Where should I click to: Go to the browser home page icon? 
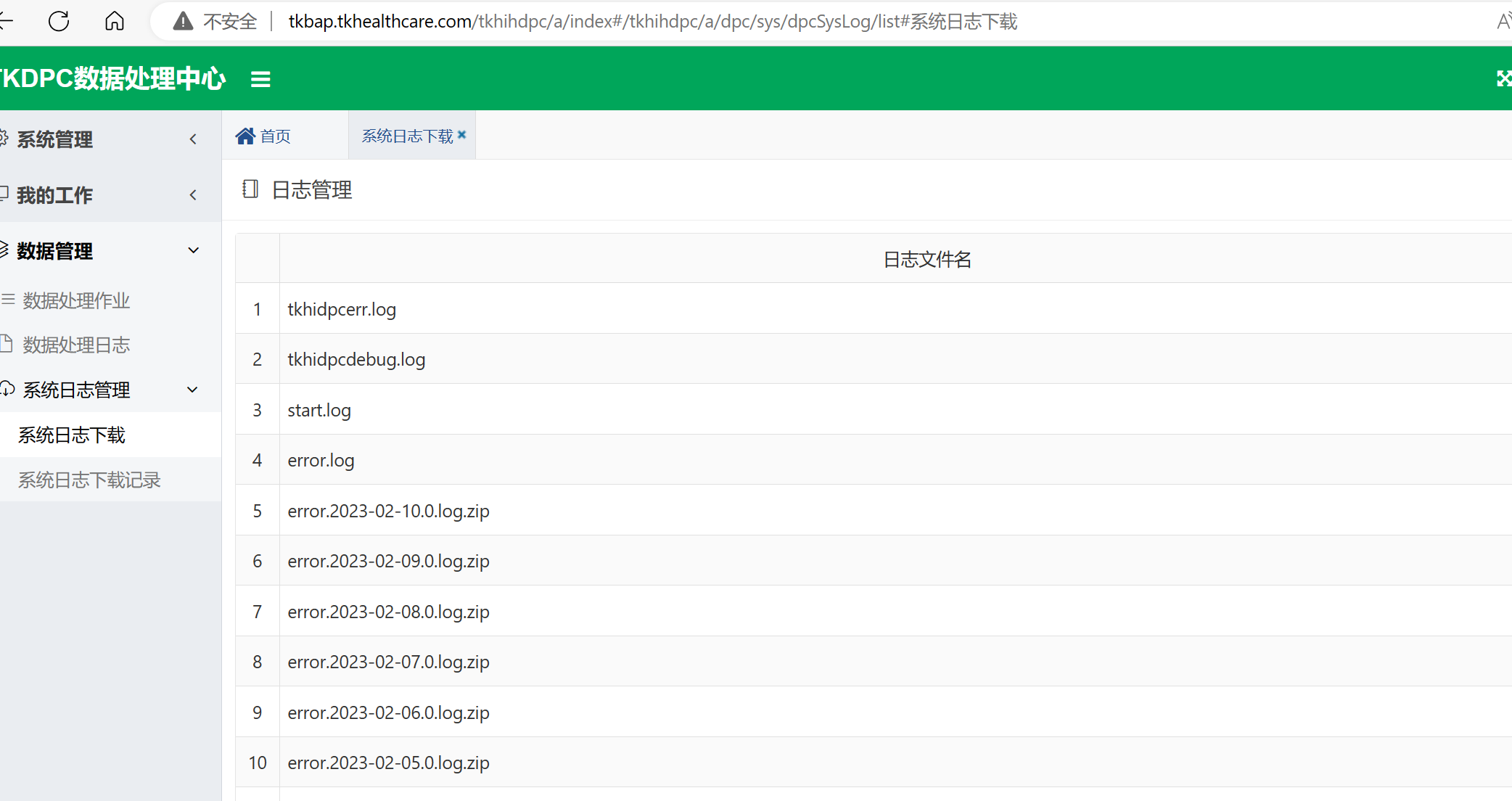point(115,21)
